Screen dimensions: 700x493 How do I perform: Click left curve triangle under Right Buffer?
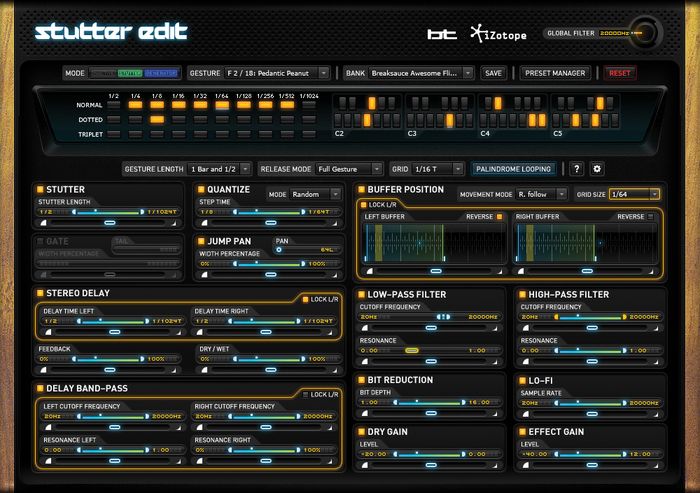(x=521, y=271)
